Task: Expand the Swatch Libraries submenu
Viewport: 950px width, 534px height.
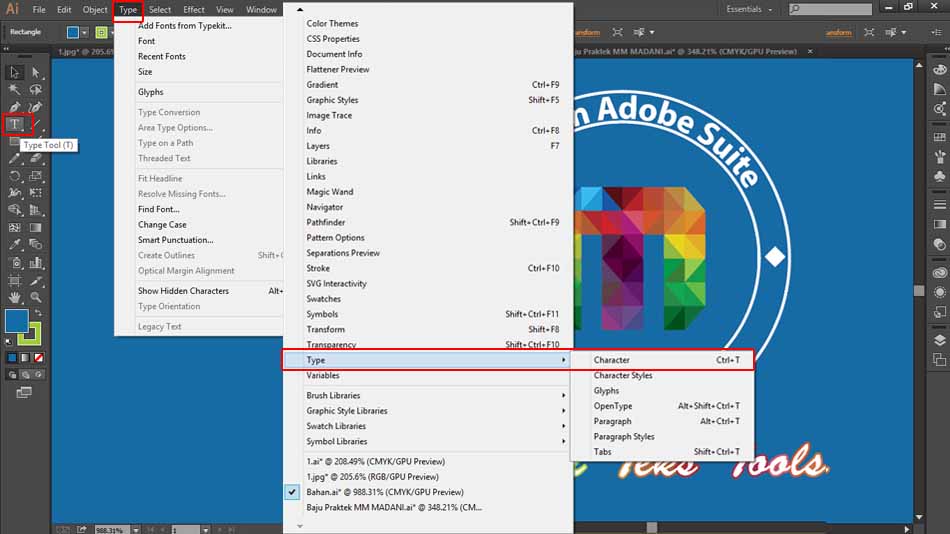Action: point(428,426)
